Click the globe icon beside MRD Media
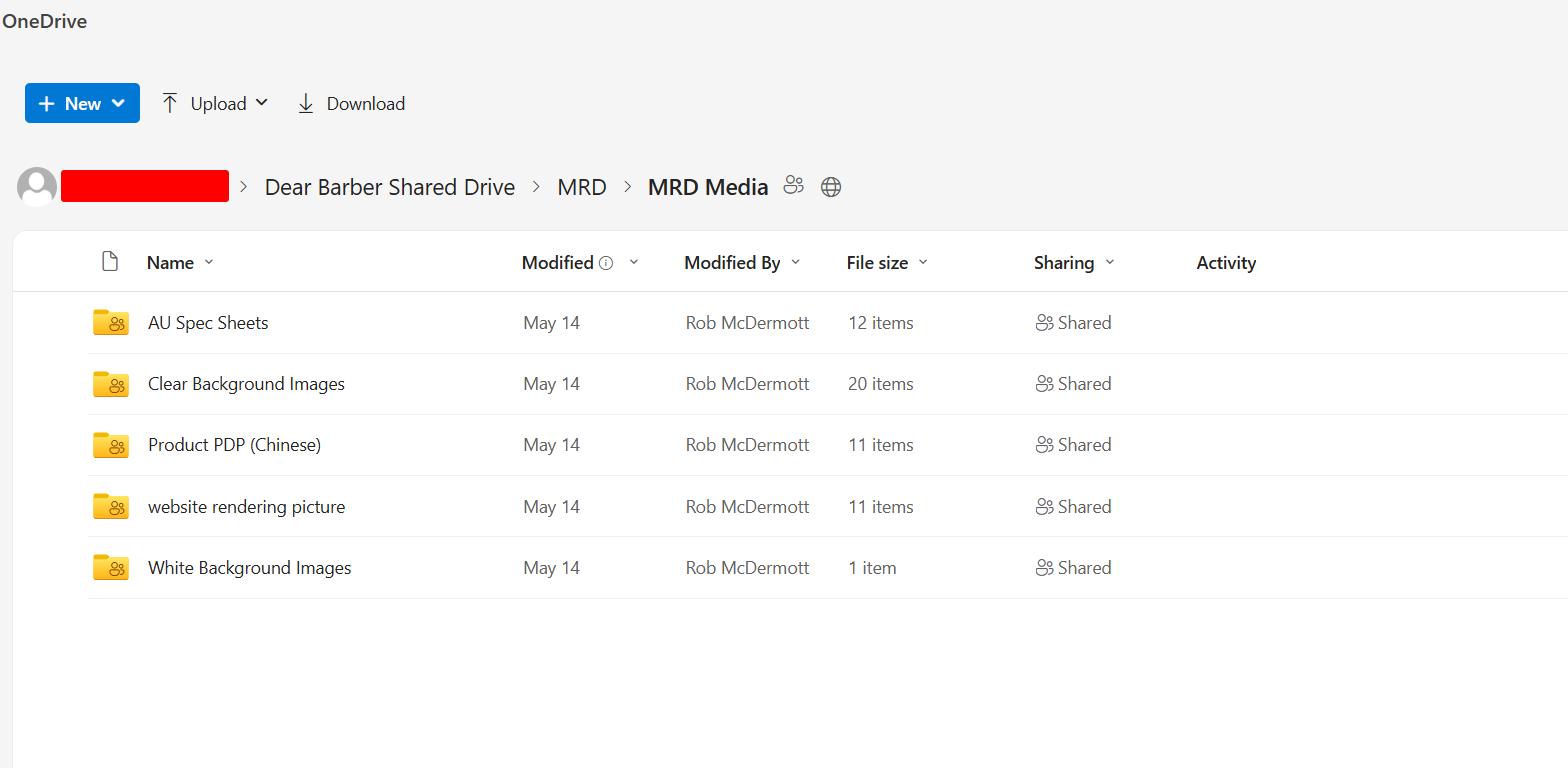Screen dimensions: 1568x768 pos(831,187)
